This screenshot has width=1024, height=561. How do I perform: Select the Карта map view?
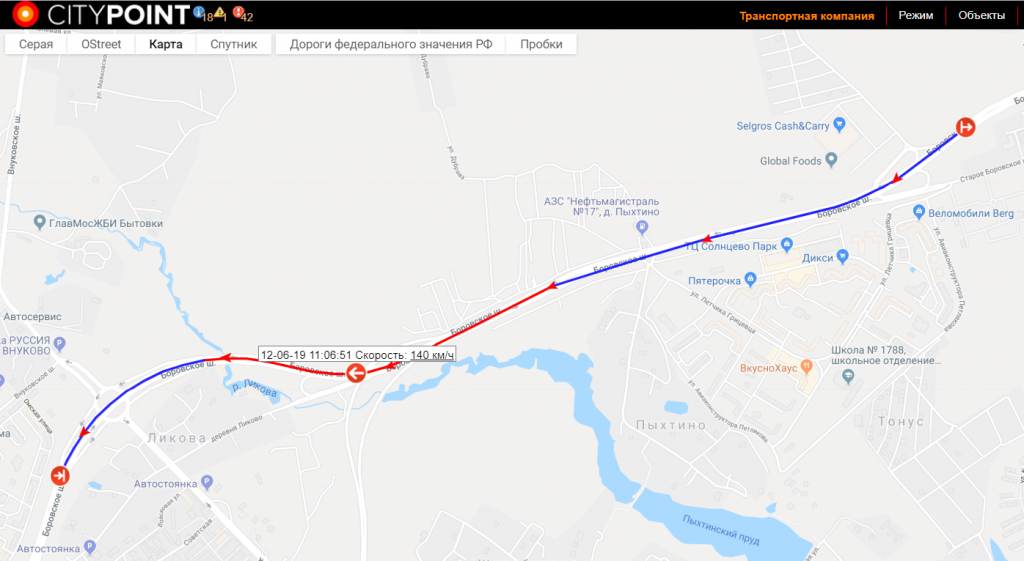pyautogui.click(x=166, y=44)
